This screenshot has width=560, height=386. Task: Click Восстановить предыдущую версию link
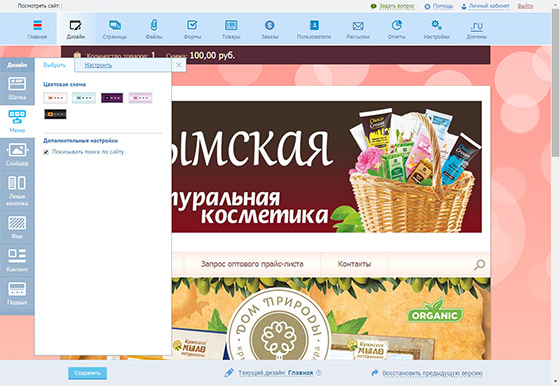[432, 373]
